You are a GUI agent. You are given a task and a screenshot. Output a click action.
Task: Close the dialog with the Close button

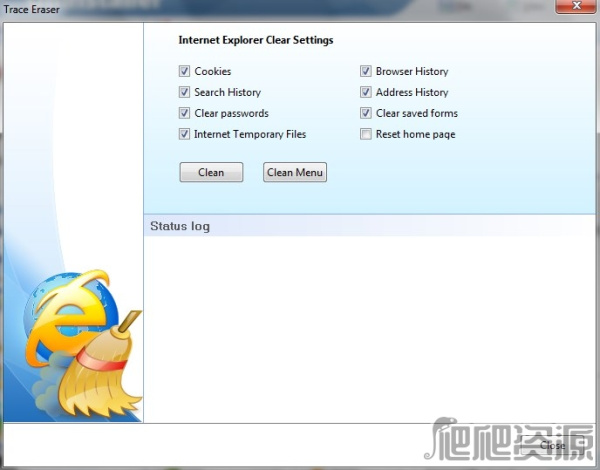pyautogui.click(x=552, y=445)
